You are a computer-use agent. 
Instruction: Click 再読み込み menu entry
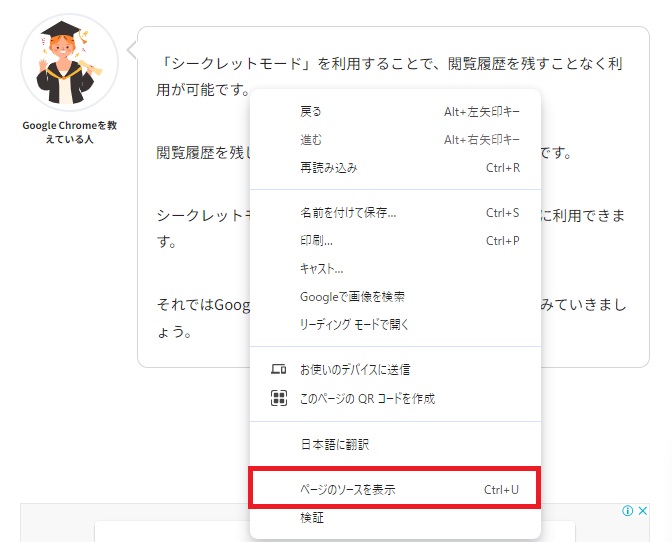[x=395, y=168]
